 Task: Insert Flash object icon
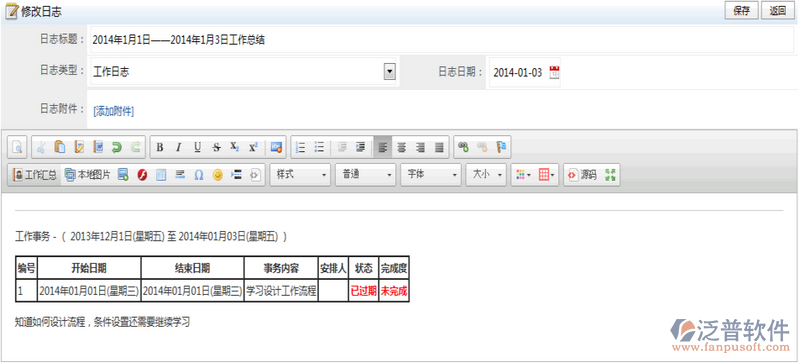(142, 175)
